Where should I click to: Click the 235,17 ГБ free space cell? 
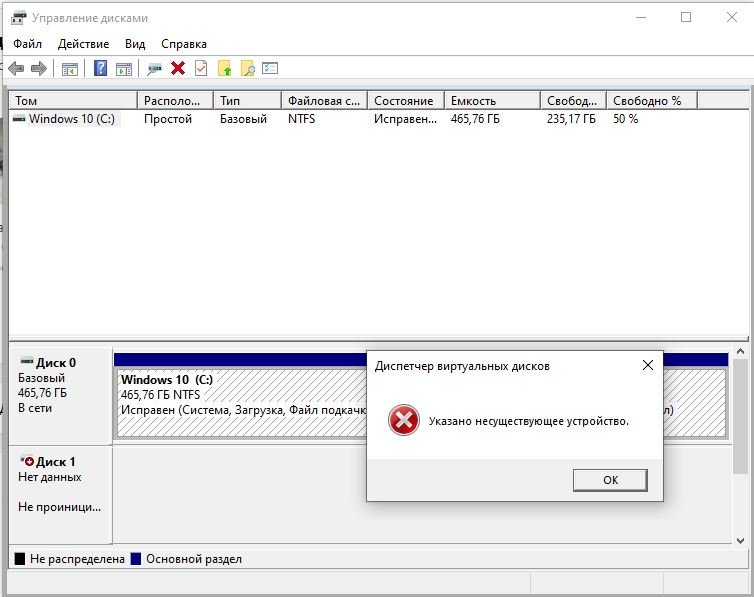click(x=571, y=119)
